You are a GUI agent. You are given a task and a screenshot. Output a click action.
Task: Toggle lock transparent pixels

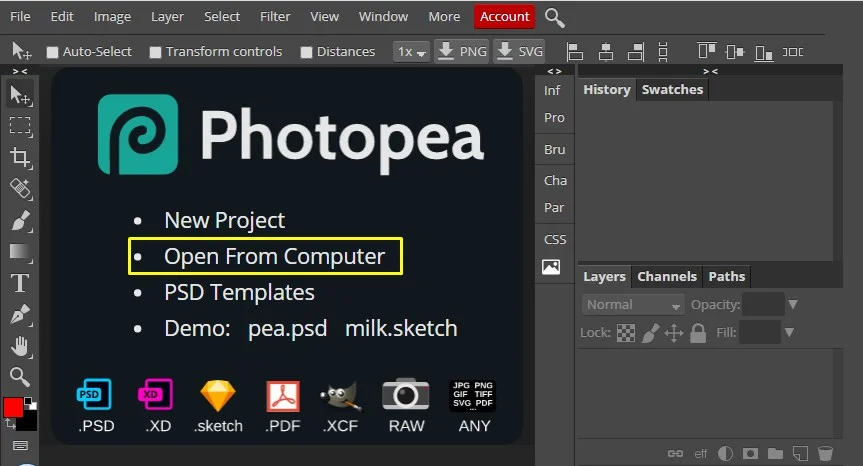pyautogui.click(x=626, y=333)
